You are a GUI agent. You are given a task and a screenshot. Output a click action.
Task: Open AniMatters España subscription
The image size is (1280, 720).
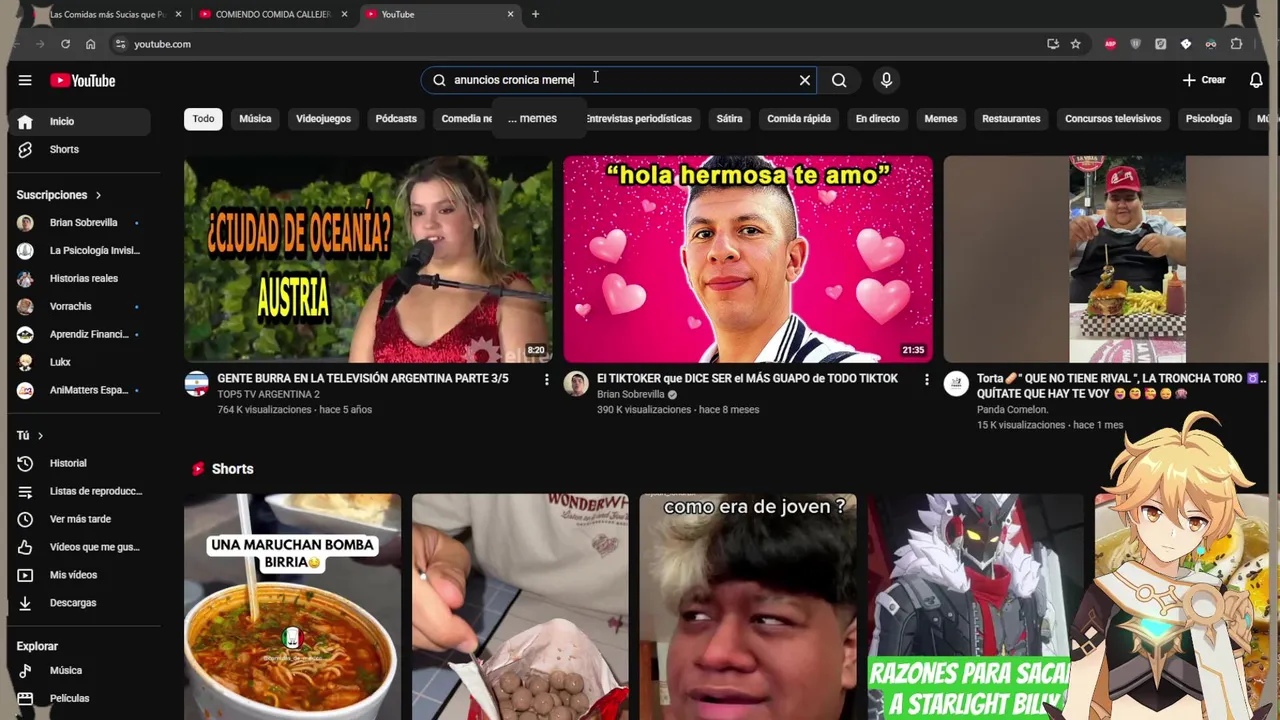click(82, 390)
